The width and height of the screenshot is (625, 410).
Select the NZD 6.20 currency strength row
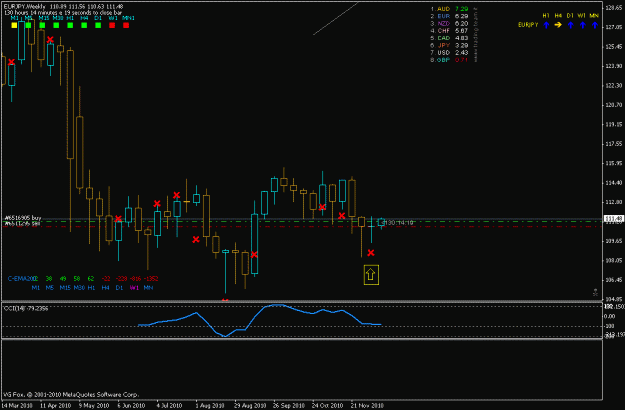point(449,24)
